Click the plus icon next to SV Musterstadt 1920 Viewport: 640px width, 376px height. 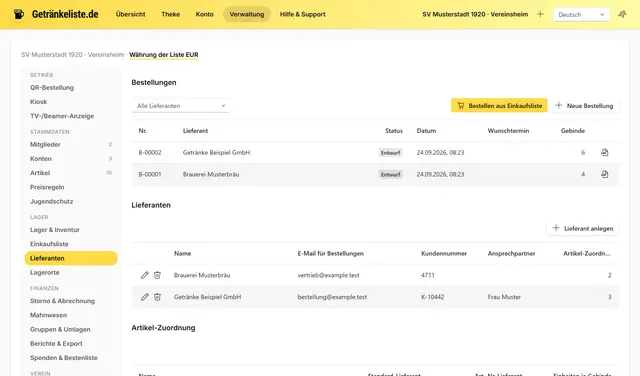coord(540,14)
